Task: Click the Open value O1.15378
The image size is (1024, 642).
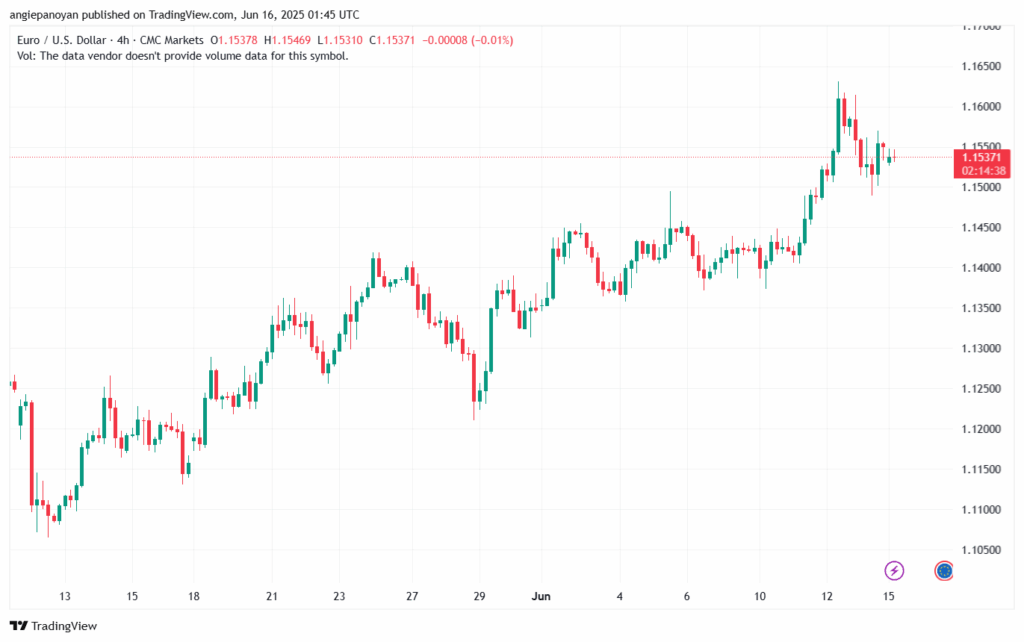Action: 234,40
